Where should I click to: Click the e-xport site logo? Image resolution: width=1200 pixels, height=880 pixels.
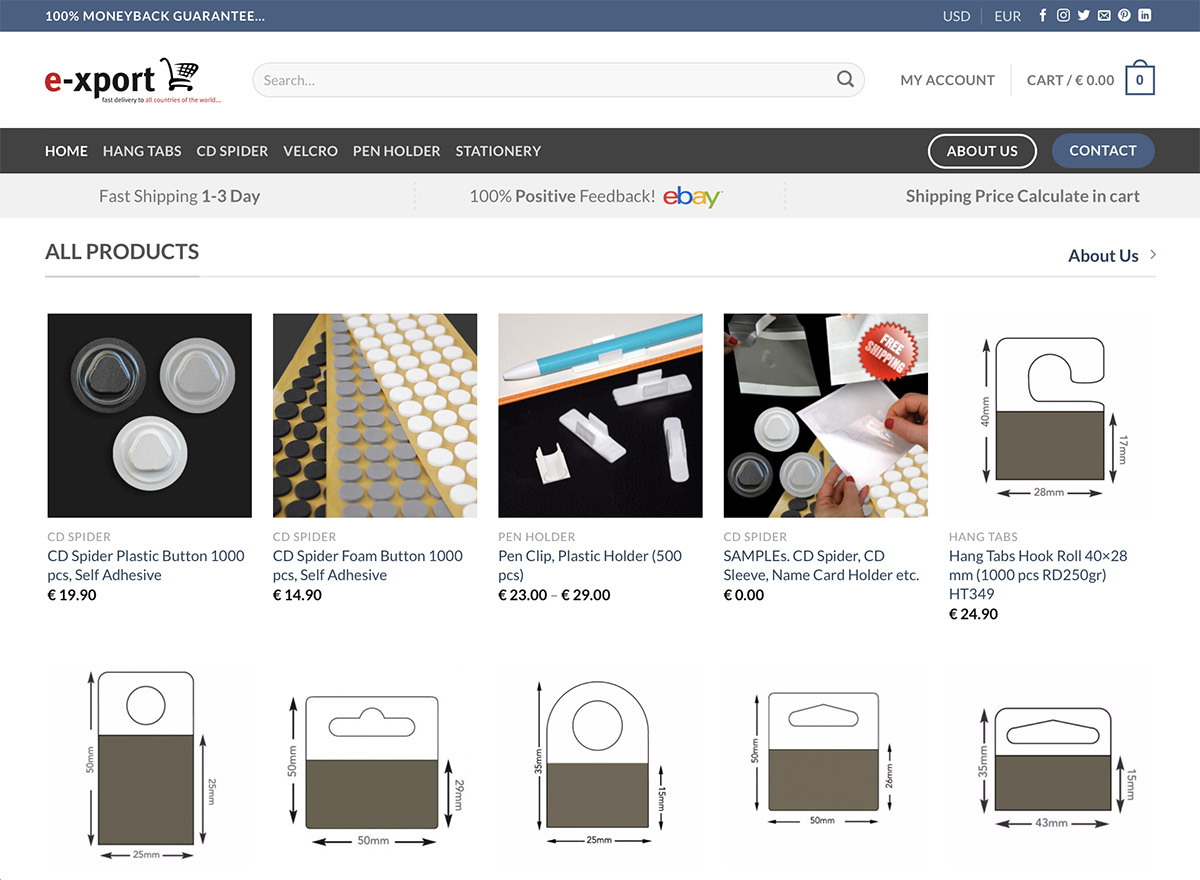122,80
